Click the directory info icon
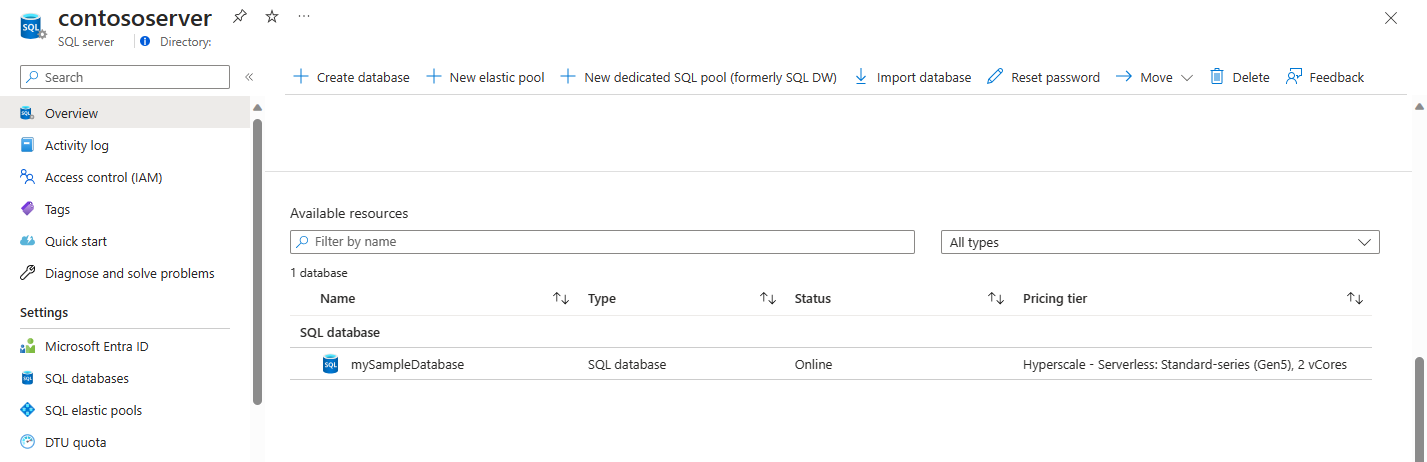This screenshot has height=462, width=1427. 145,42
